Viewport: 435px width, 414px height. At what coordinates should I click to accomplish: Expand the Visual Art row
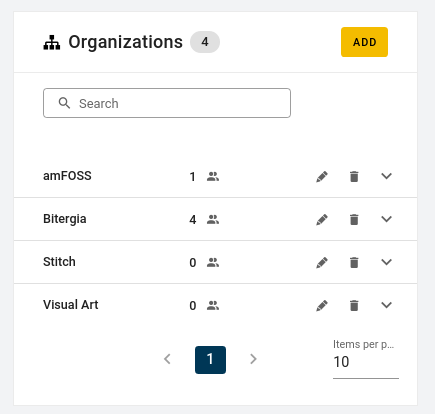coord(386,305)
